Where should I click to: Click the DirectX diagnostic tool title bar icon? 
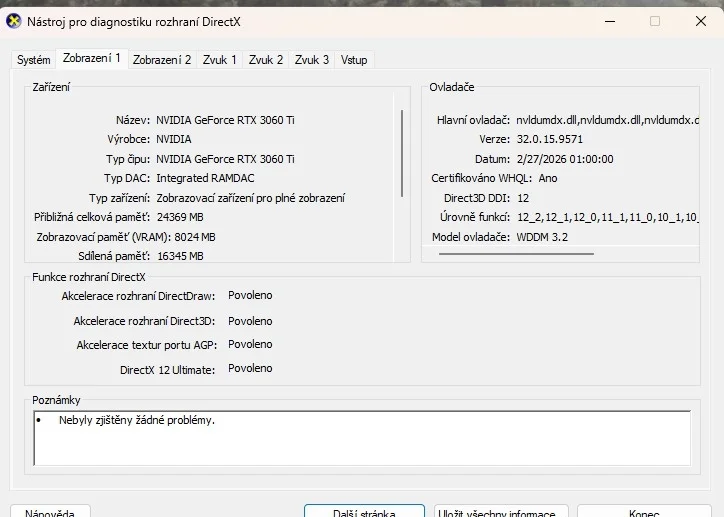pyautogui.click(x=14, y=20)
